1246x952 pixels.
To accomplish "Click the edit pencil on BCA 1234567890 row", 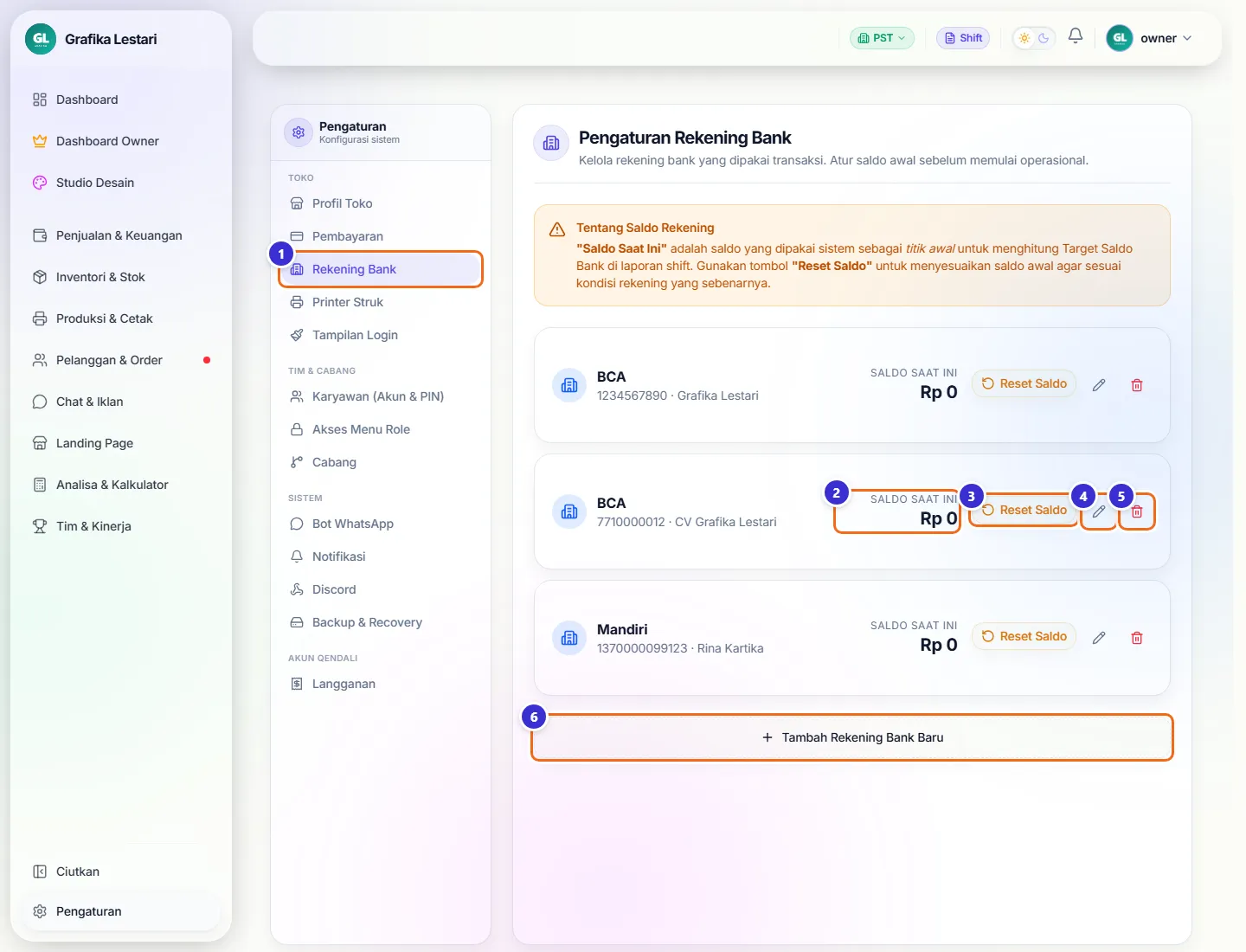I will (1099, 385).
